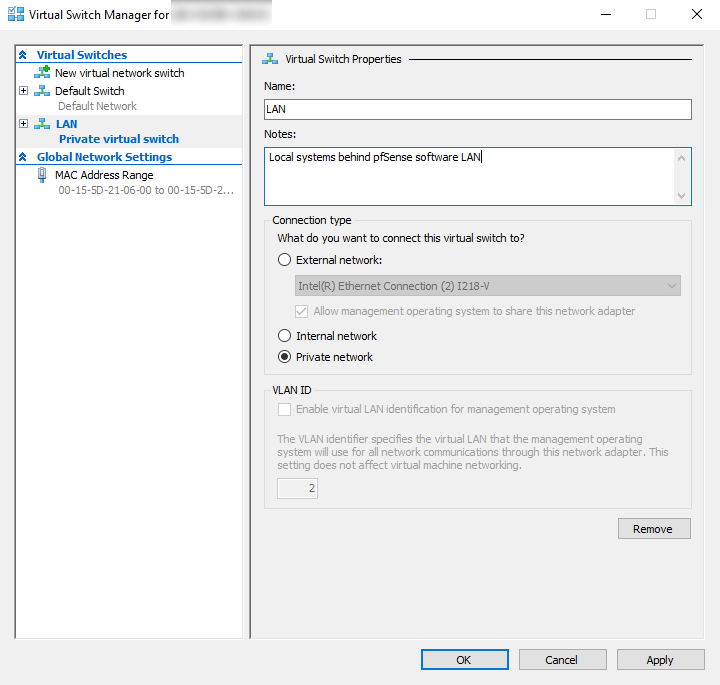The height and width of the screenshot is (685, 720).
Task: Click the Virtual Switch Properties header icon
Action: pyautogui.click(x=270, y=59)
